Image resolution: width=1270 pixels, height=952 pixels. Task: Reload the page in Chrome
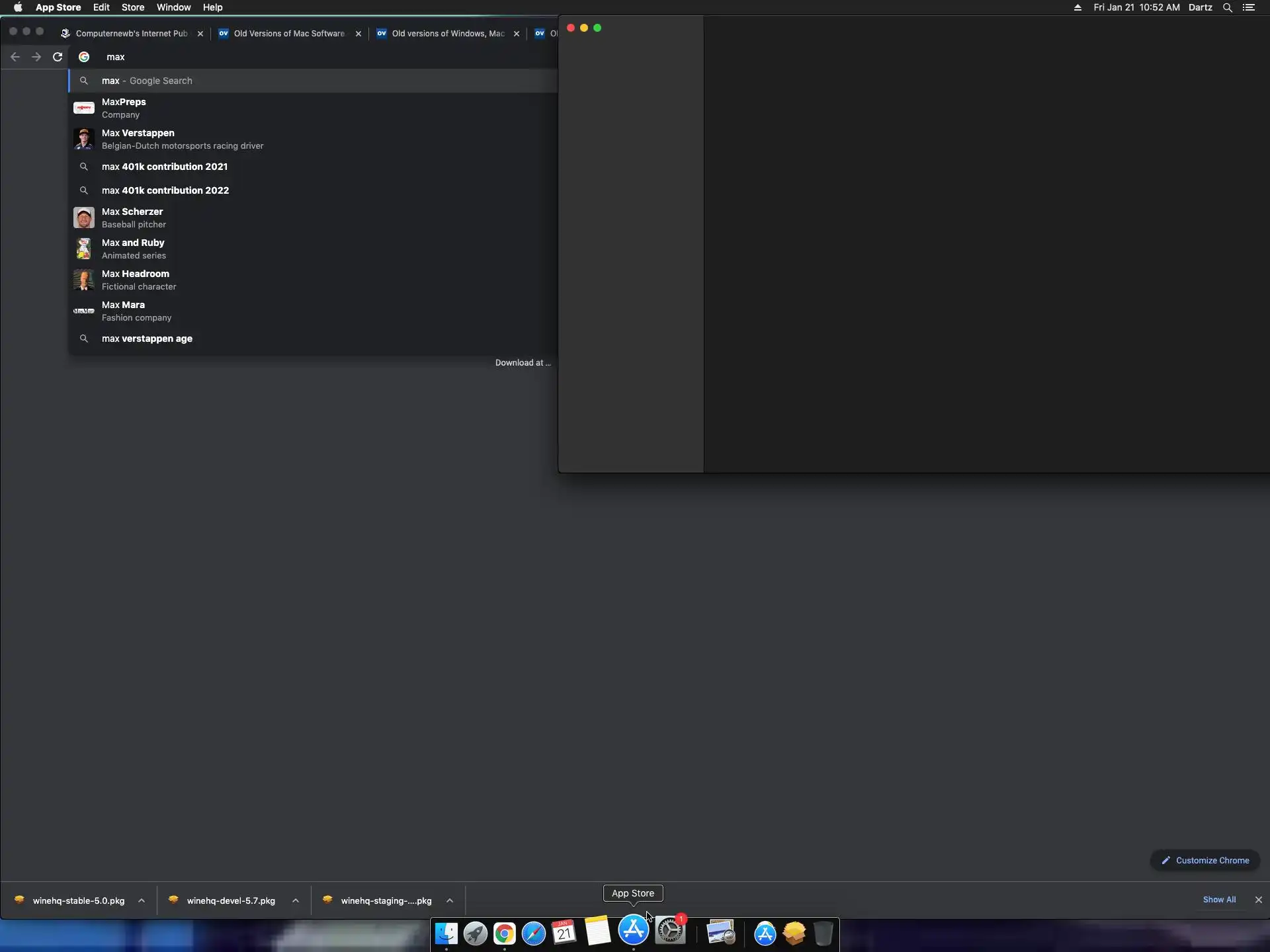point(58,57)
